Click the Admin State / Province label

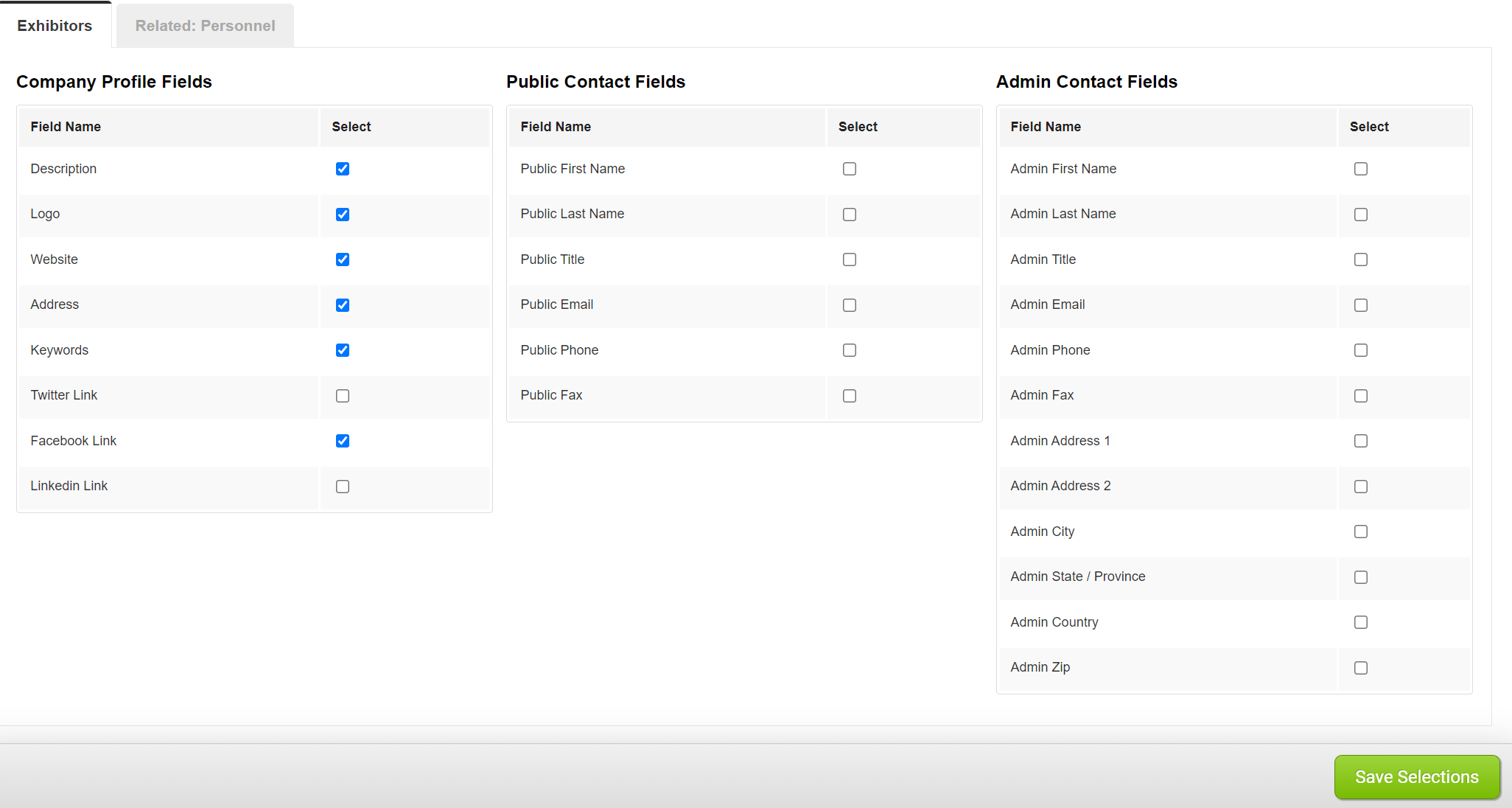tap(1078, 577)
